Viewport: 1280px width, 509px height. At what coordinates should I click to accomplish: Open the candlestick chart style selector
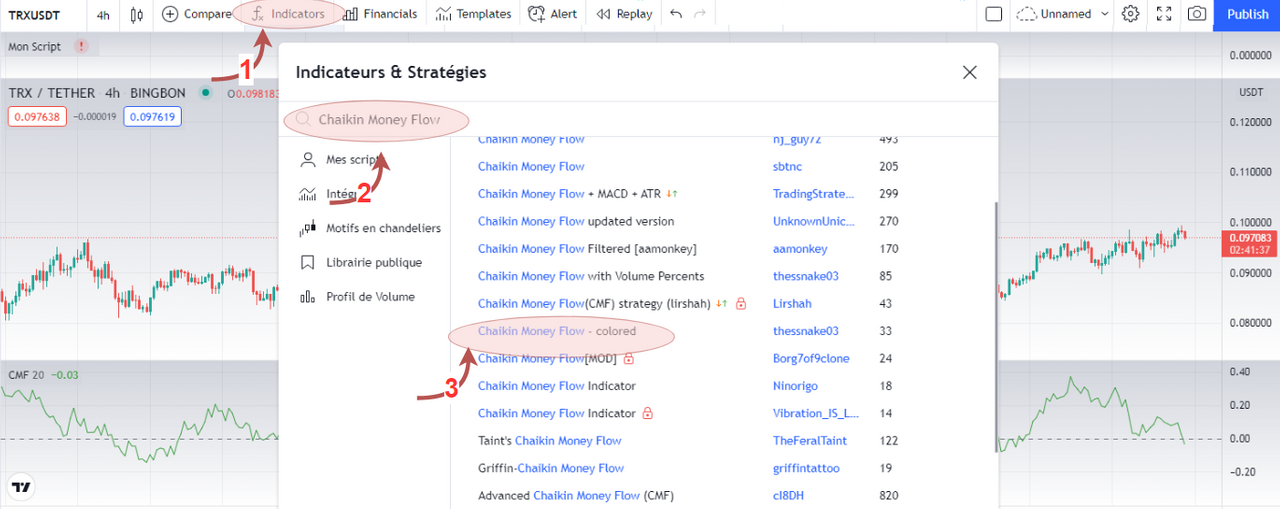tap(137, 14)
